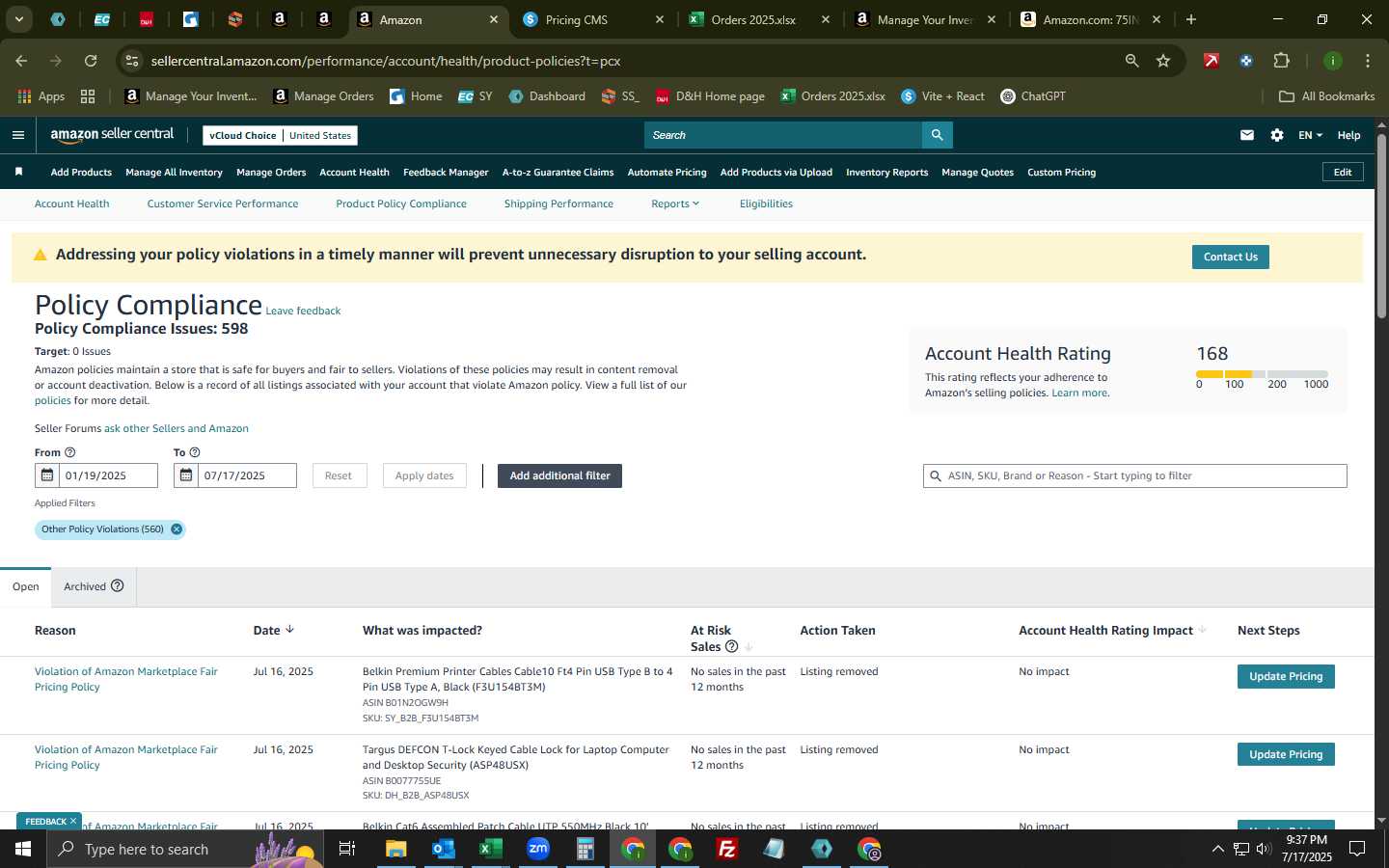Sort by Account Health Rating Impact arrow
Screen dimensions: 1389x868
[1202, 630]
